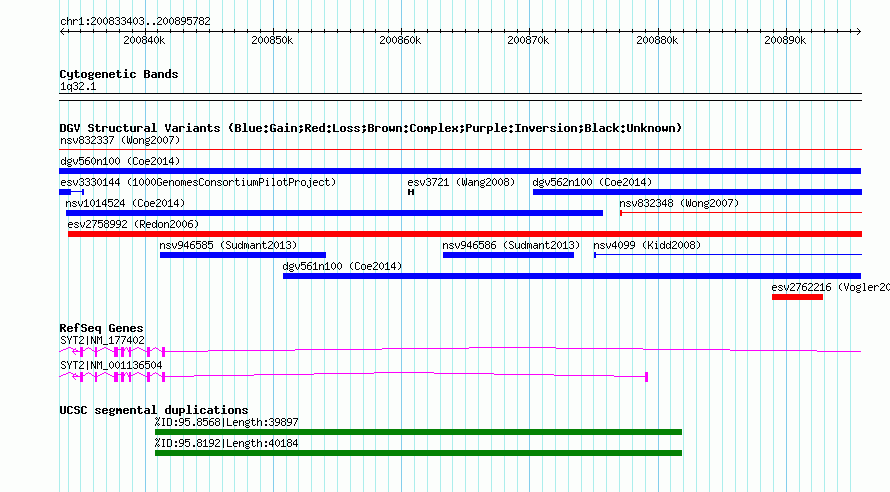
Task: Select the %ID:95.8568|Length:39897 label
Action: click(x=226, y=422)
